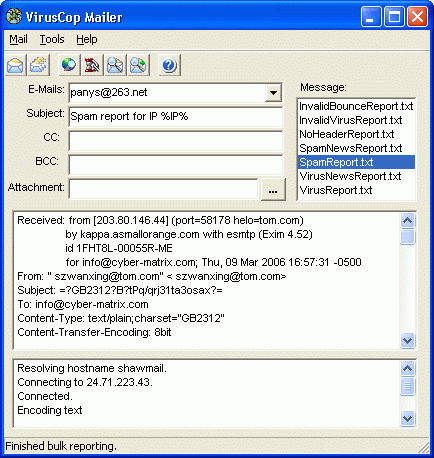Click the header pane scroll up arrow
The image size is (434, 458).
tap(407, 220)
